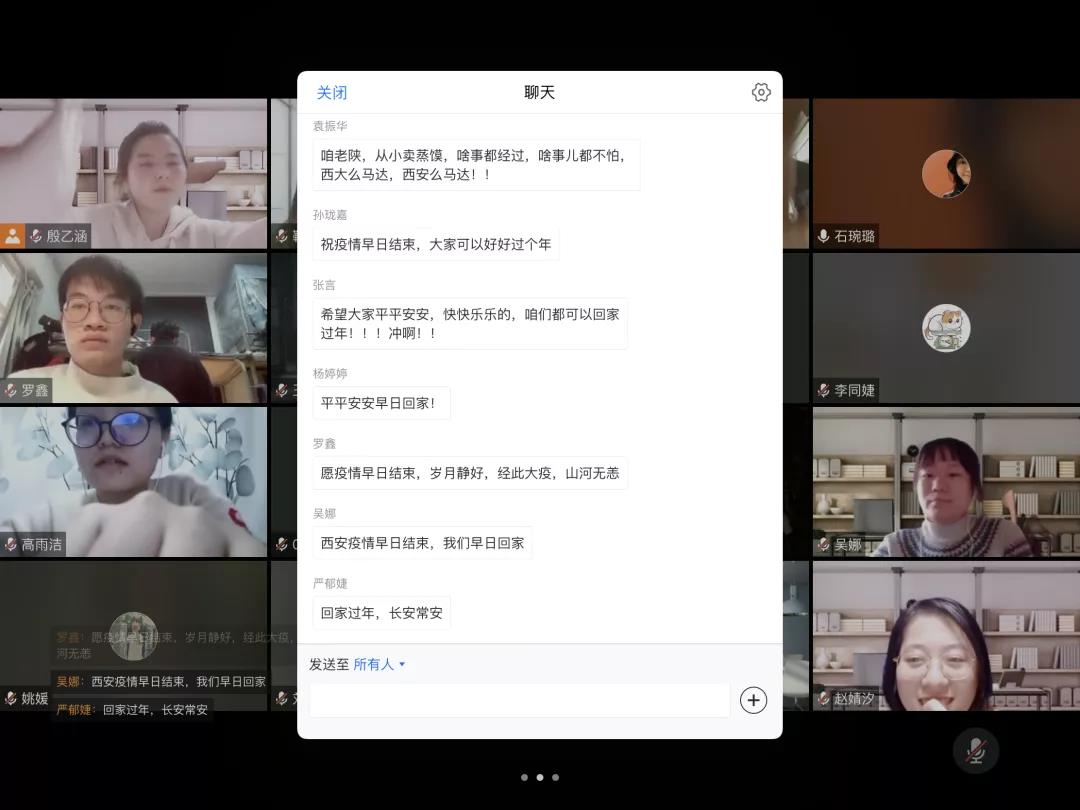
Task: Go to first page indicator dot
Action: point(524,777)
